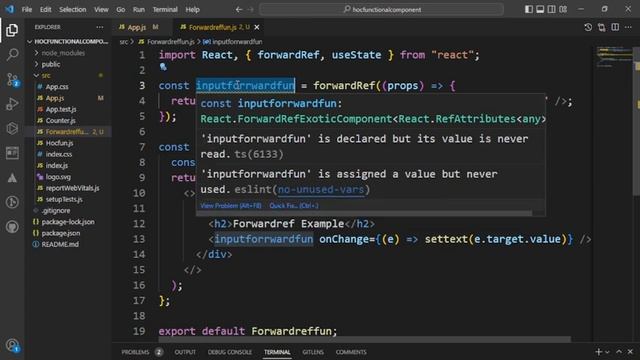
Task: Go back with the left arrow
Action: [239, 9]
